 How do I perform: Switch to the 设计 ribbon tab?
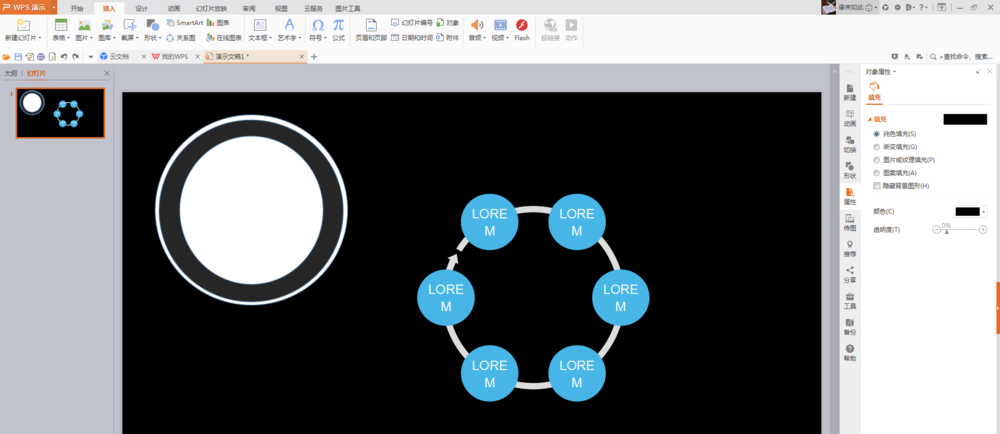point(142,8)
